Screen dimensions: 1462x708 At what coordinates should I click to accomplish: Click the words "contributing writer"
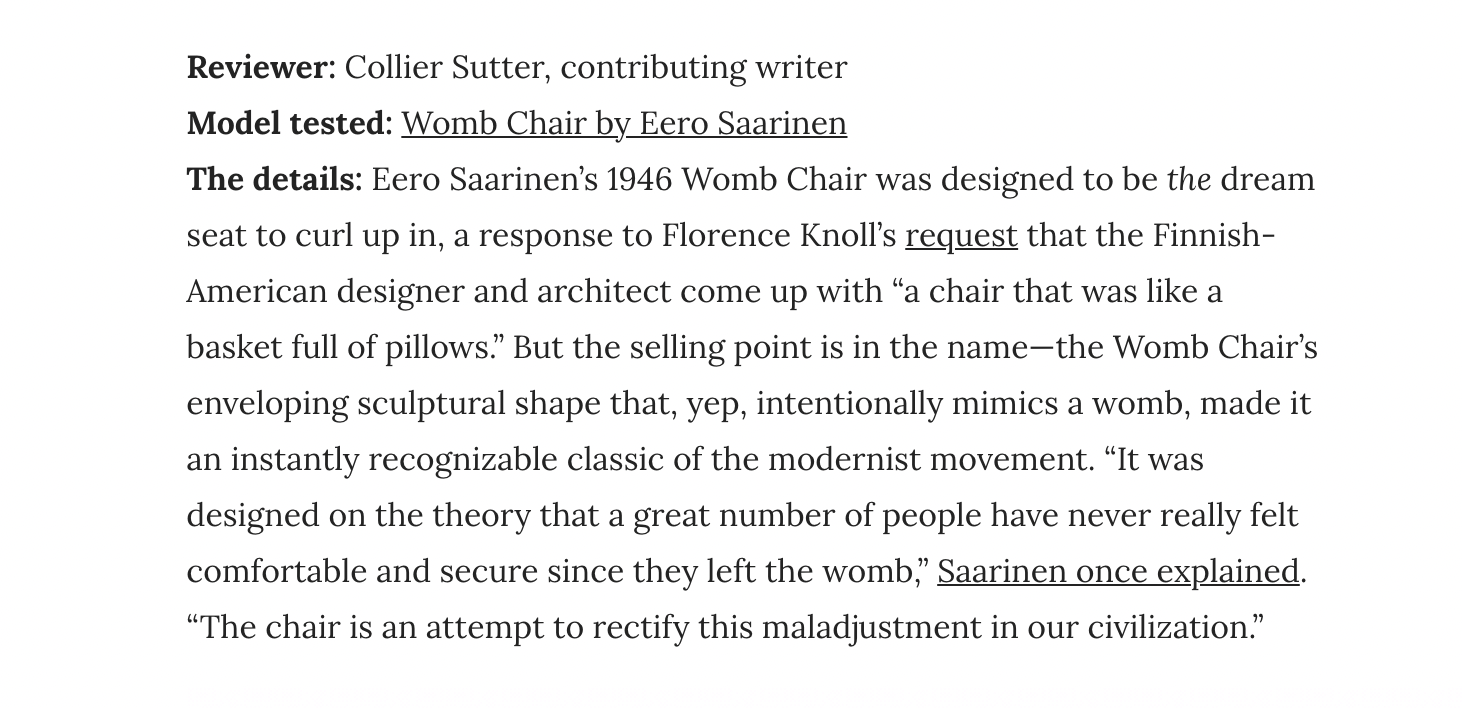point(703,68)
